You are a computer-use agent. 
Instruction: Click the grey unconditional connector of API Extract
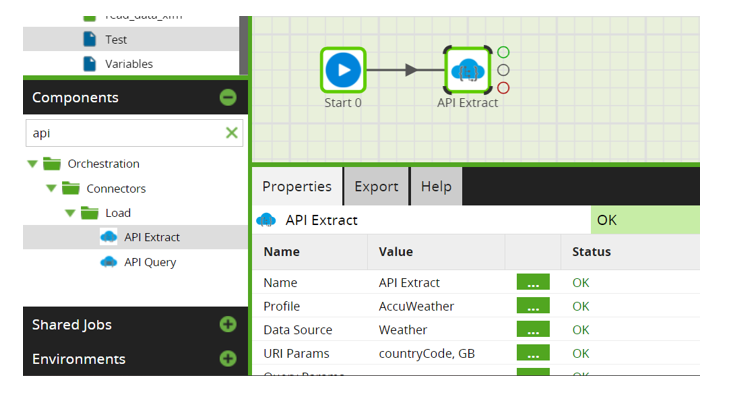[x=503, y=70]
